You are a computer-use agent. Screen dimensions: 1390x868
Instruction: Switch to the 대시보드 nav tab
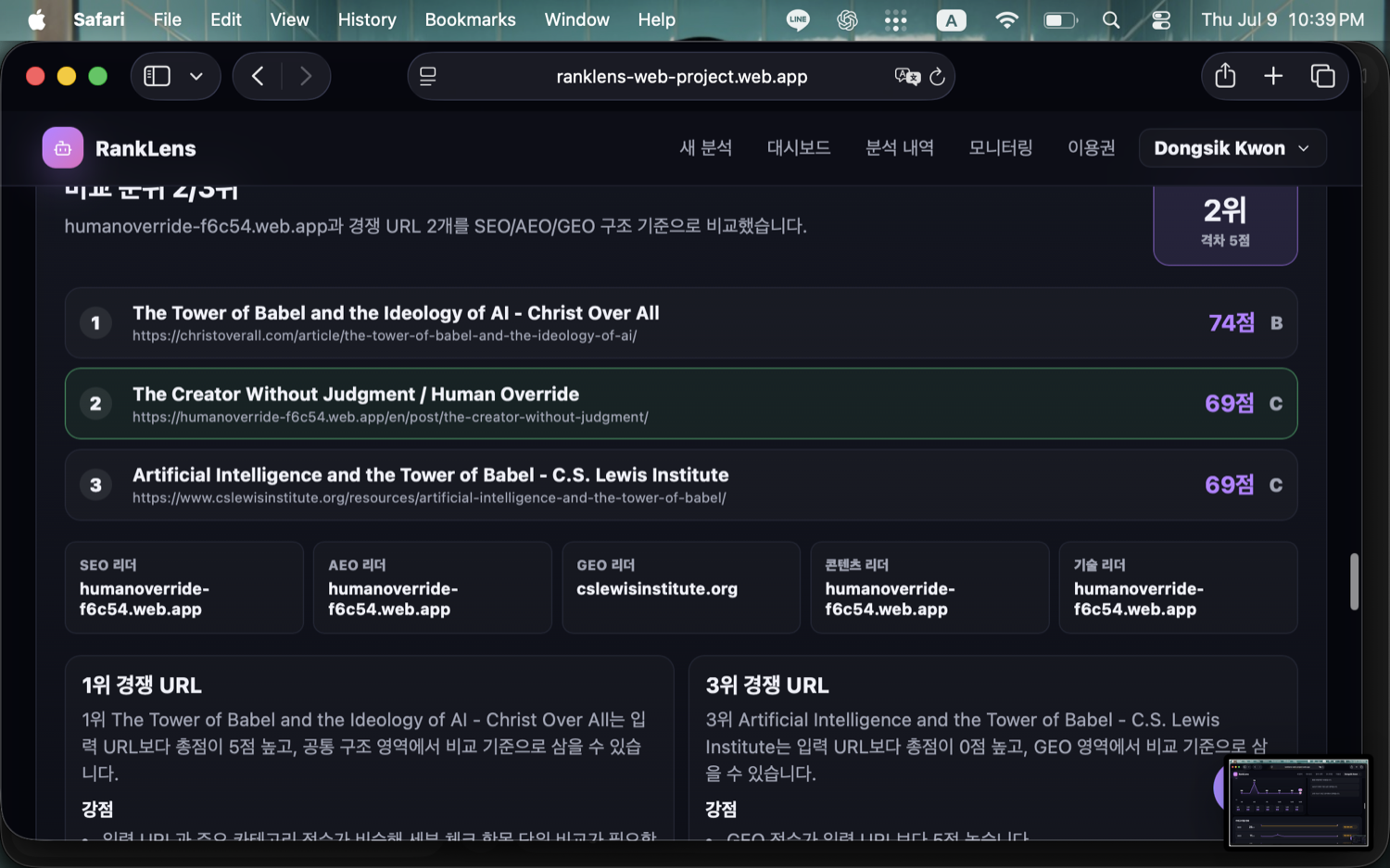[799, 148]
